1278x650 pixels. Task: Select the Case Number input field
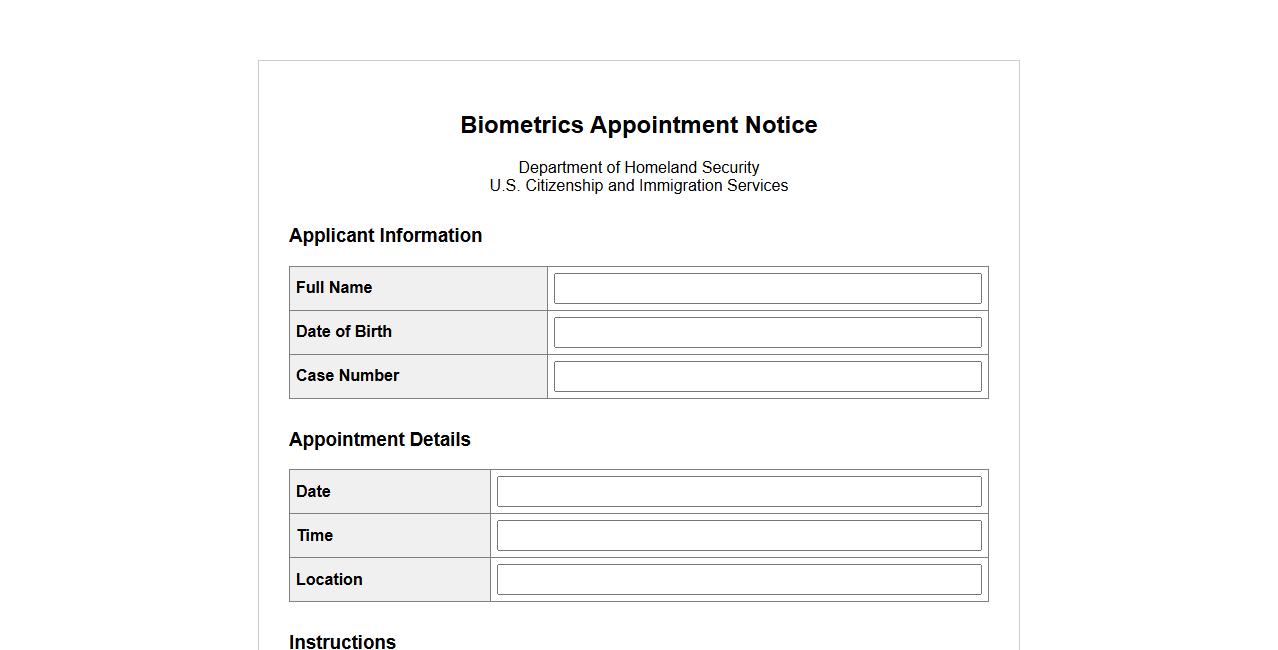[x=767, y=376]
